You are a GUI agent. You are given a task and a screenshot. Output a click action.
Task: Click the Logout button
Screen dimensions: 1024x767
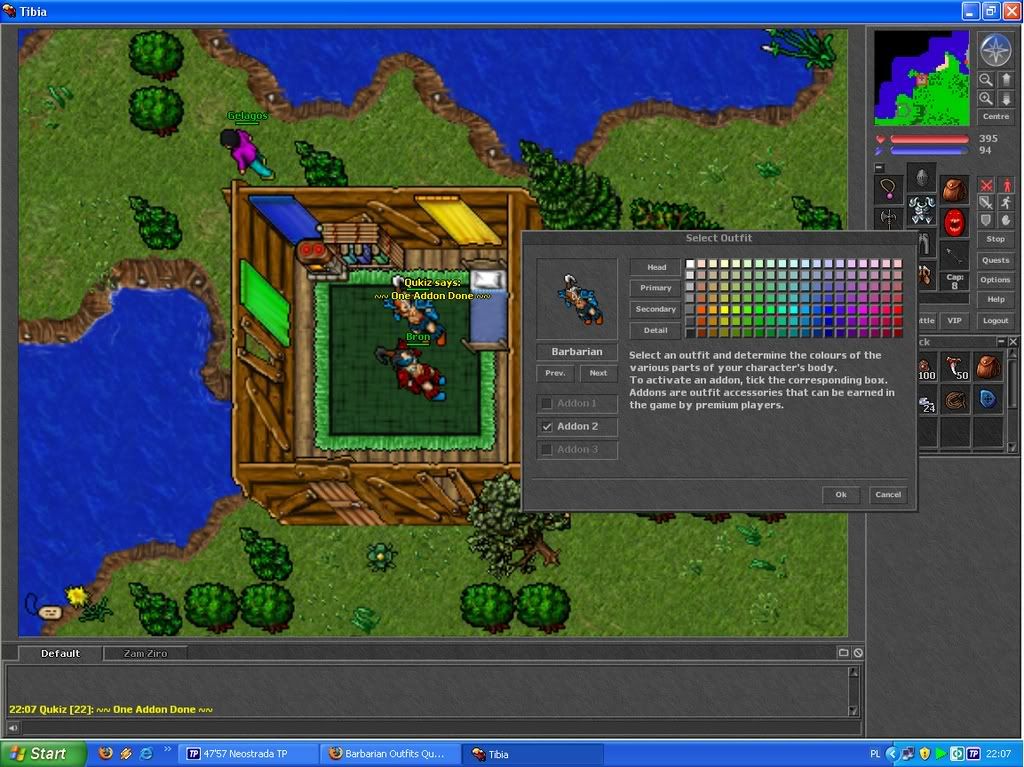pyautogui.click(x=996, y=321)
